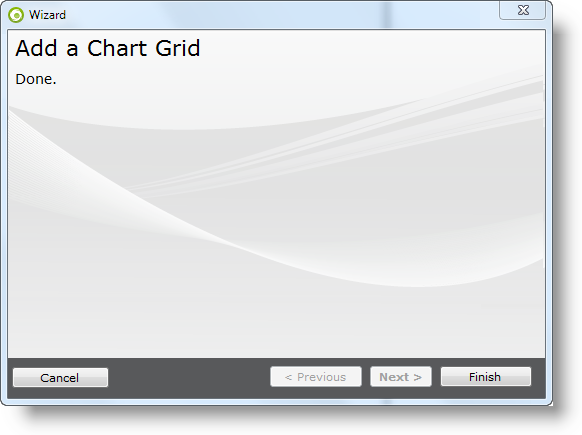Click the greyed-out < Previous button
This screenshot has width=582, height=435.
[x=315, y=377]
